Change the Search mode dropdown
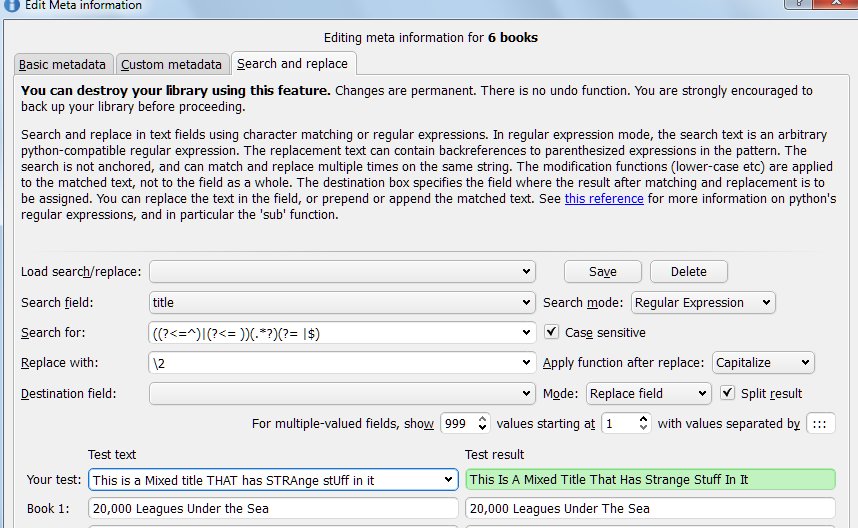The image size is (858, 528). pyautogui.click(x=702, y=302)
